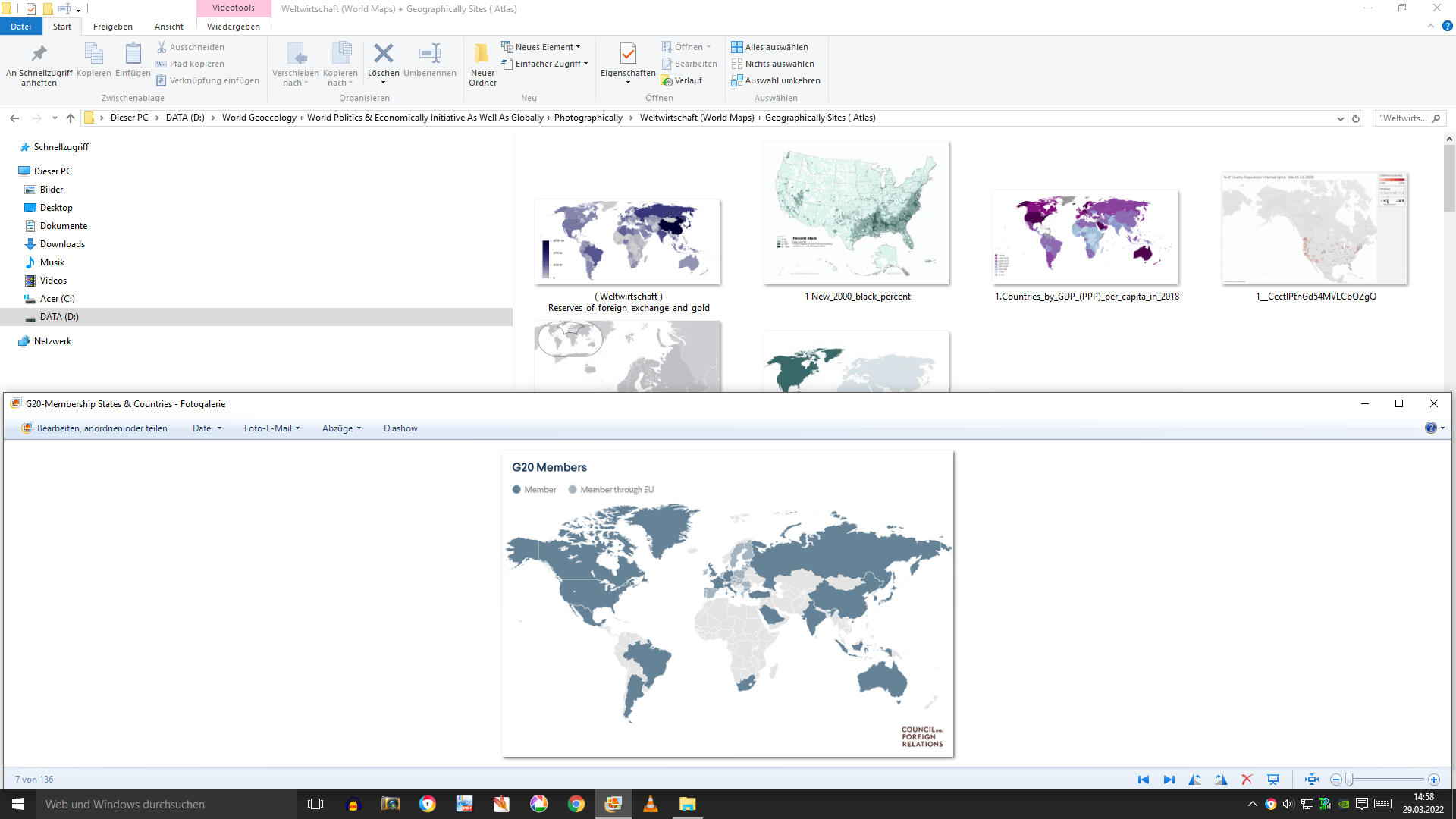Go back with the Explorer back arrow
Image resolution: width=1456 pixels, height=819 pixels.
point(14,118)
